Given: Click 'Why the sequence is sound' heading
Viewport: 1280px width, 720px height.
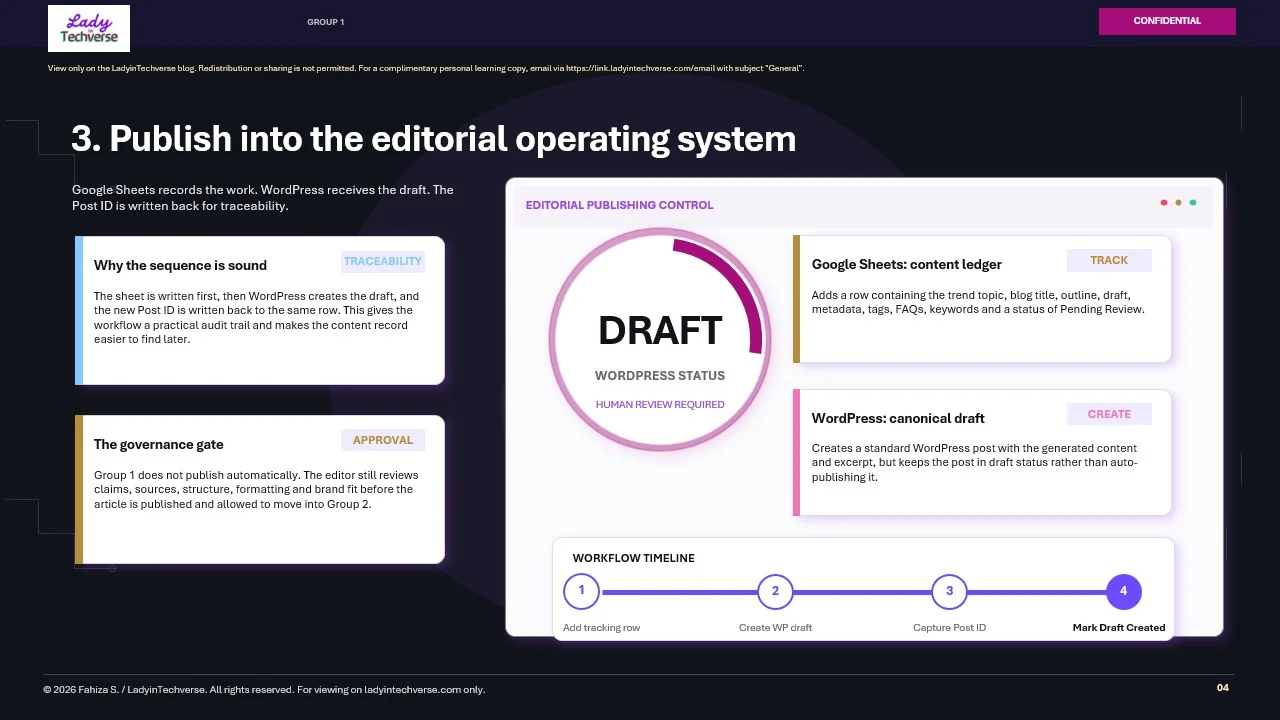Looking at the screenshot, I should 180,265.
